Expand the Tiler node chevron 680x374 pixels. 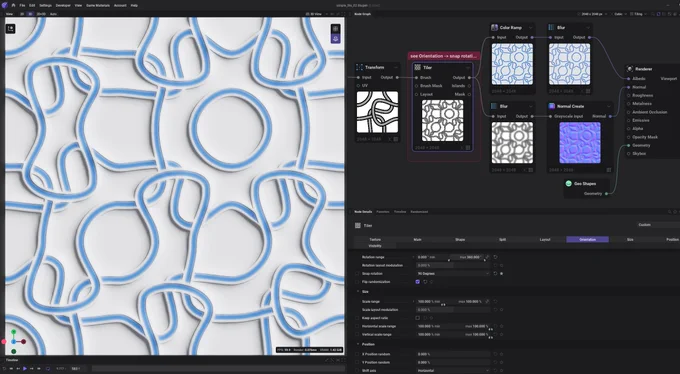468,68
